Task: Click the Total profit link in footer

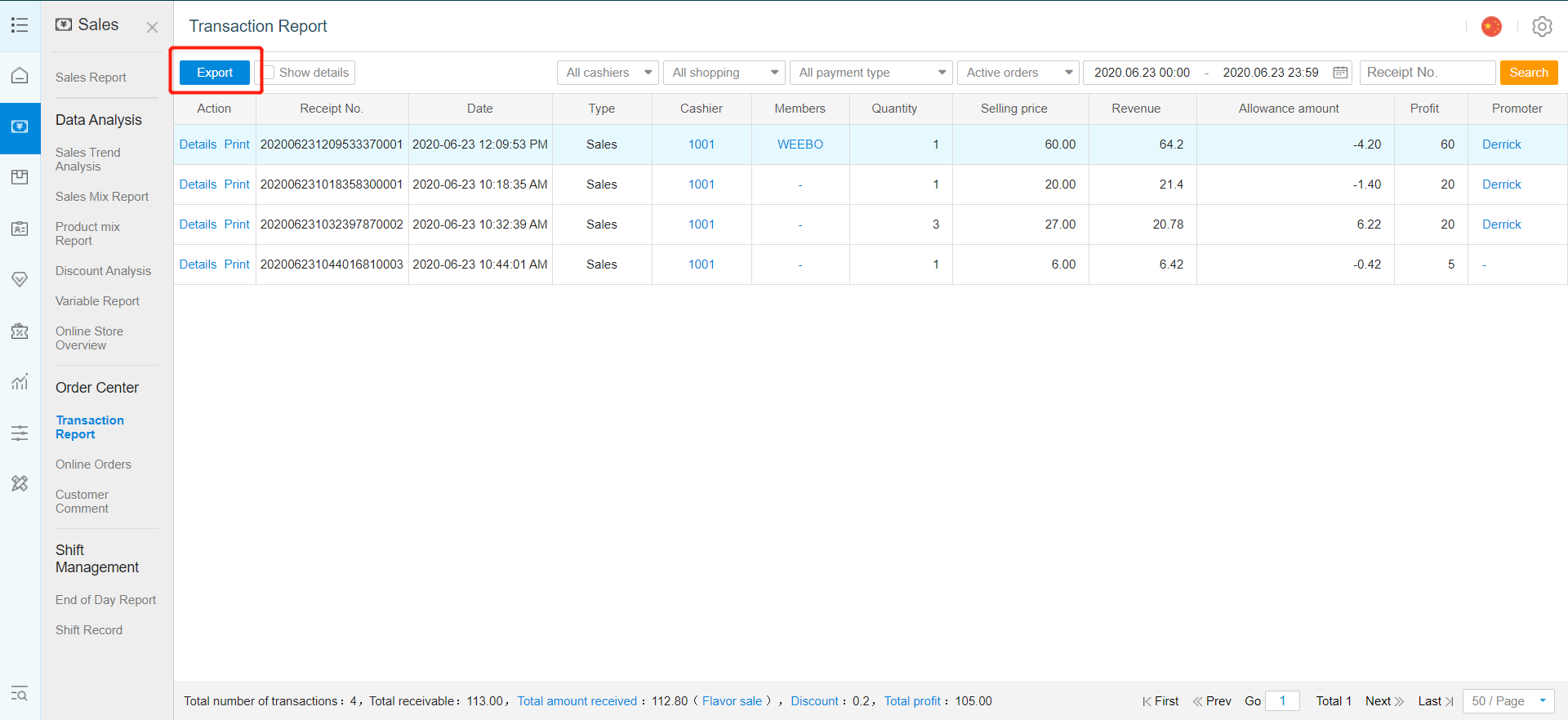Action: 912,701
